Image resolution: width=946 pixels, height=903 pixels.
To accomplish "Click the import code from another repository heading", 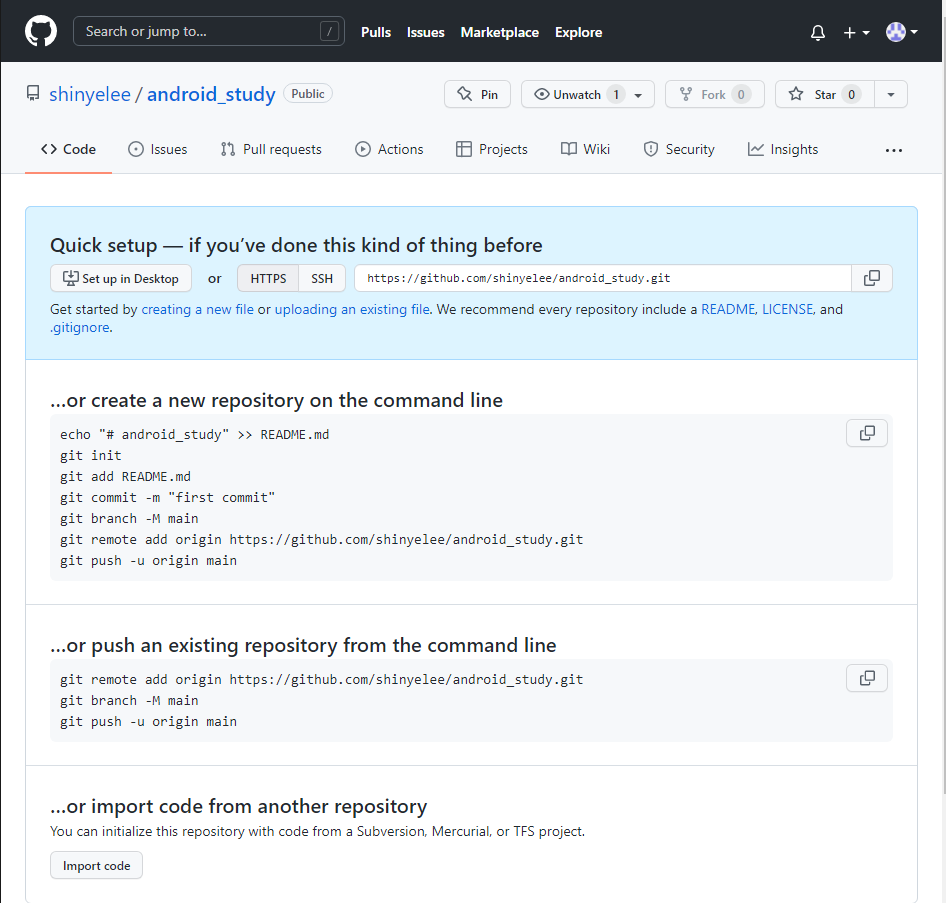I will pos(238,806).
